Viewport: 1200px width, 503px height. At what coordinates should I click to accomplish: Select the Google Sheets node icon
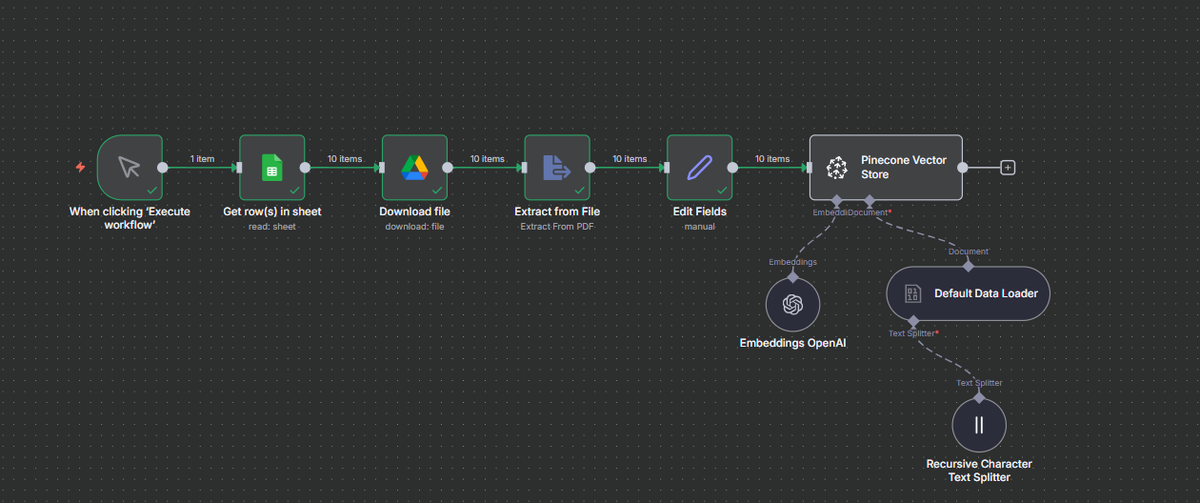[271, 167]
